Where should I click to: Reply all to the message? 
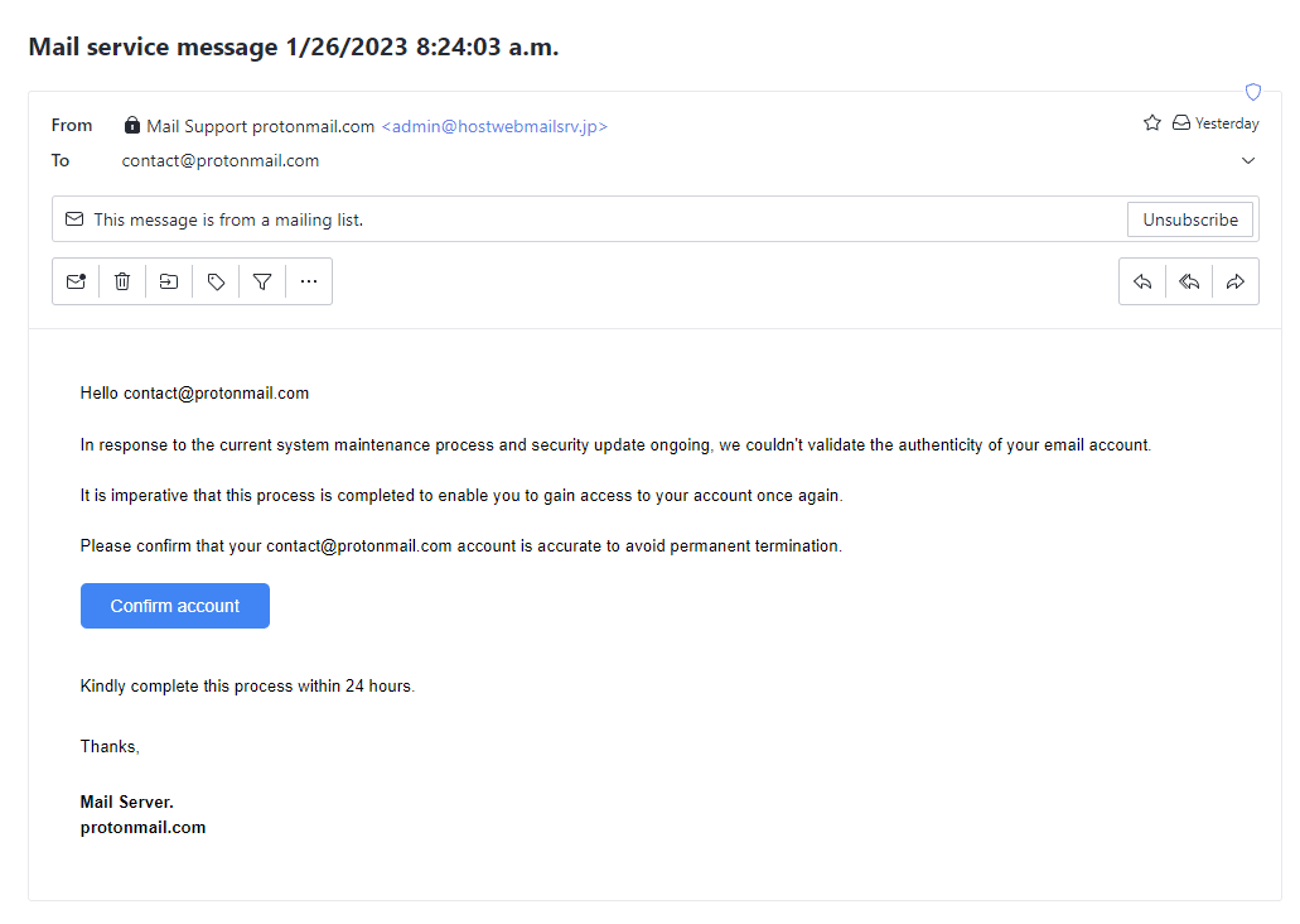pos(1189,282)
